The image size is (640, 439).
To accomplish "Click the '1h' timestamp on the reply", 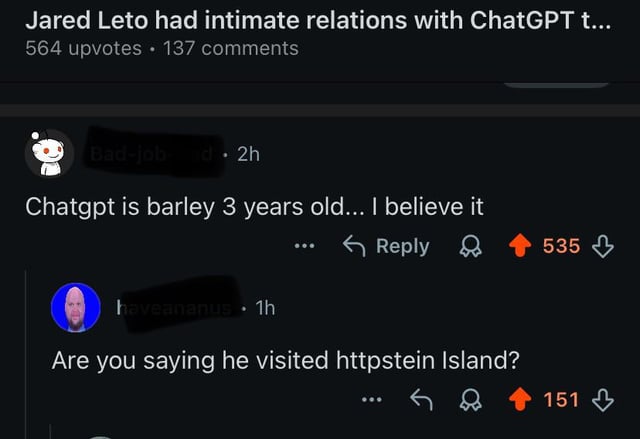I will pos(265,308).
